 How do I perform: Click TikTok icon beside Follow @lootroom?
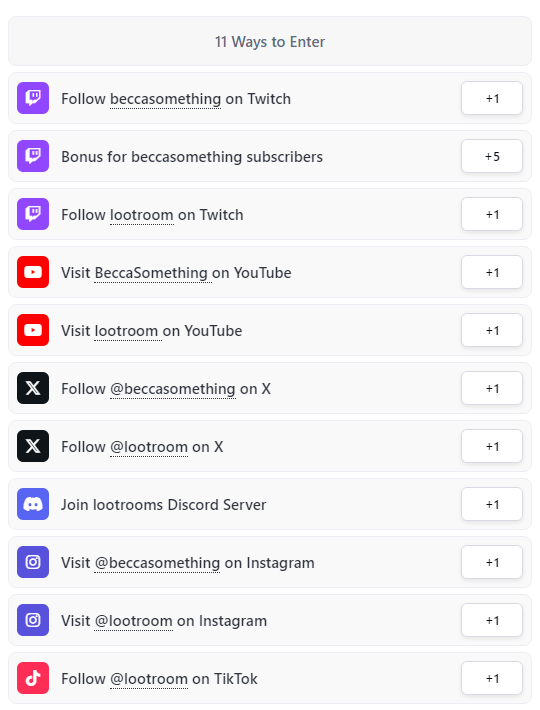pos(33,677)
